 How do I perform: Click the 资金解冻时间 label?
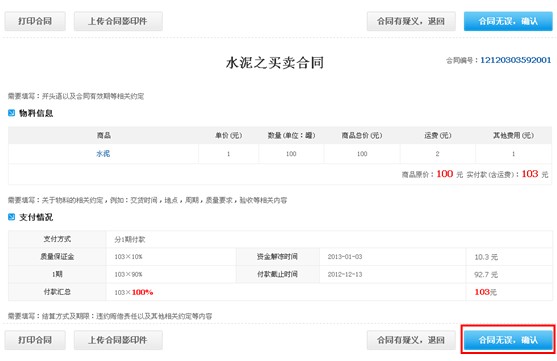pos(277,257)
